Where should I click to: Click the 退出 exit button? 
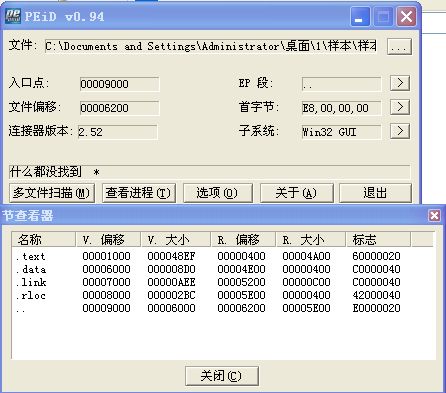coord(375,193)
